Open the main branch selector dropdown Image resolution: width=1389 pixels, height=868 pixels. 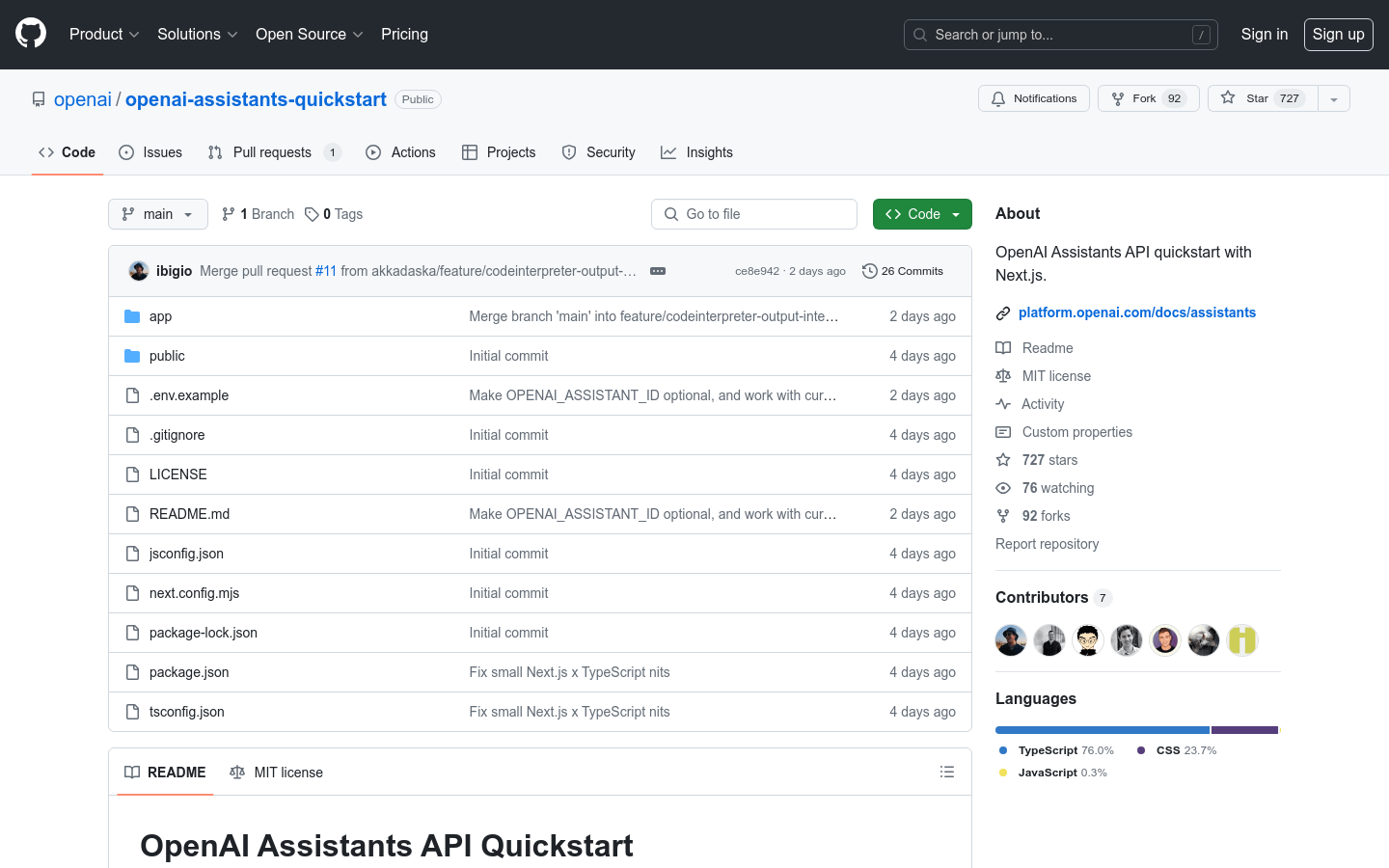pyautogui.click(x=158, y=214)
